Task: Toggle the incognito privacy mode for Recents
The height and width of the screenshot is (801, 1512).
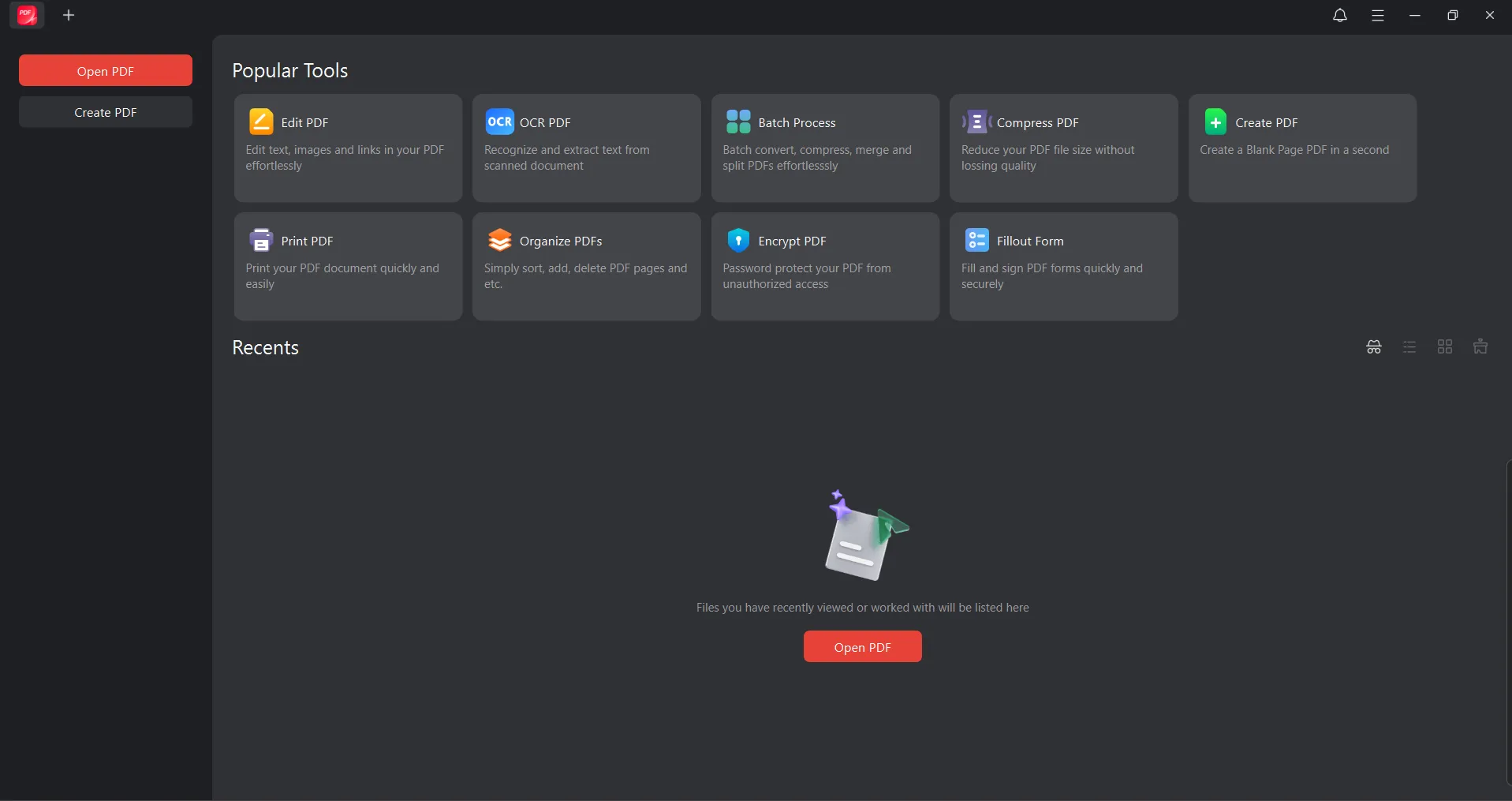Action: click(1374, 346)
